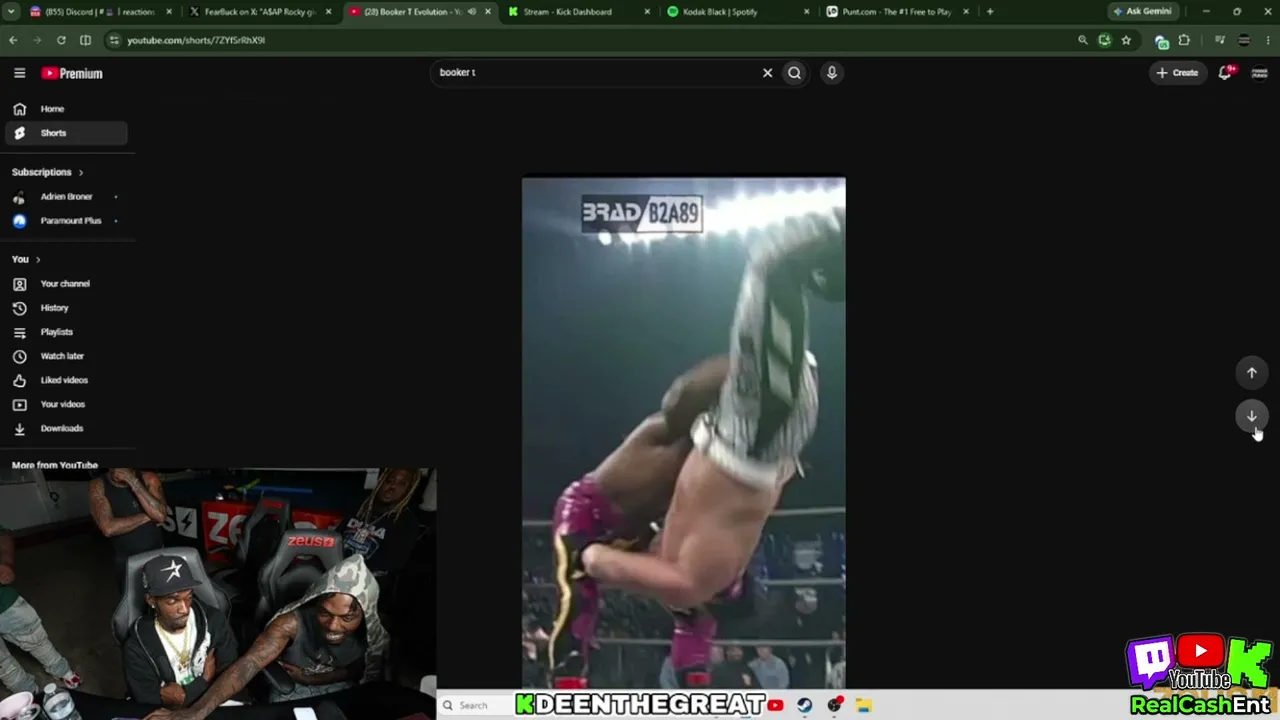
Task: Expand the Subscriptions section
Action: tap(48, 172)
